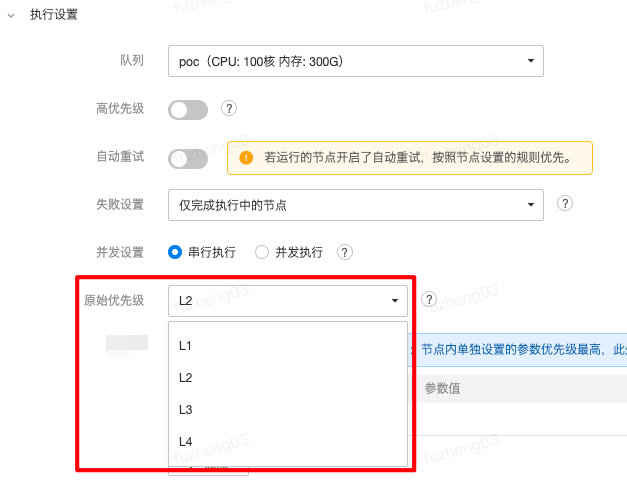Choose L2 from the priority list
Image resolution: width=627 pixels, height=485 pixels.
pyautogui.click(x=186, y=378)
